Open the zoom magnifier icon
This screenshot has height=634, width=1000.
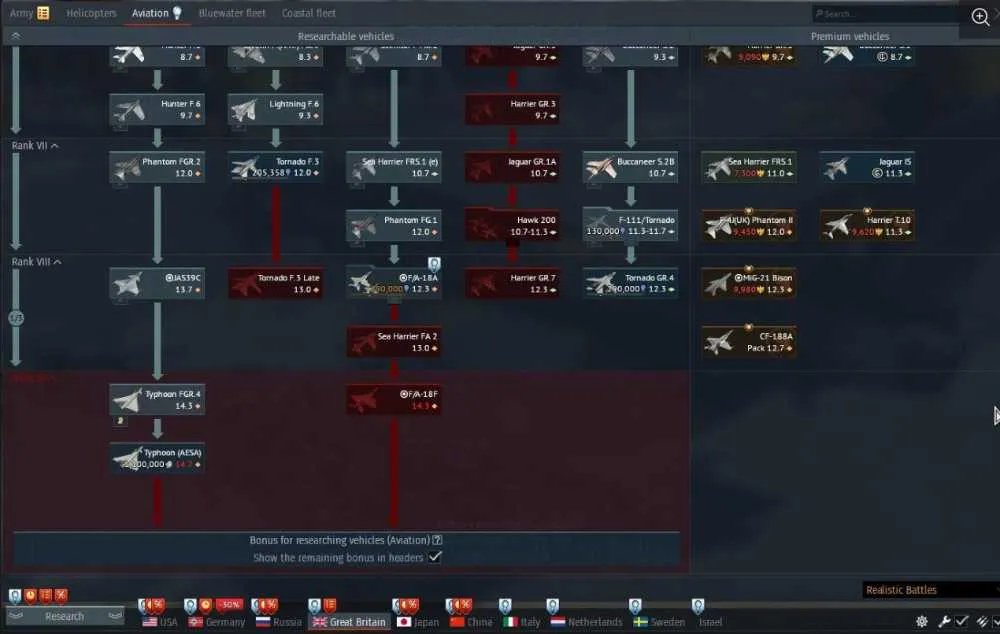(x=980, y=17)
